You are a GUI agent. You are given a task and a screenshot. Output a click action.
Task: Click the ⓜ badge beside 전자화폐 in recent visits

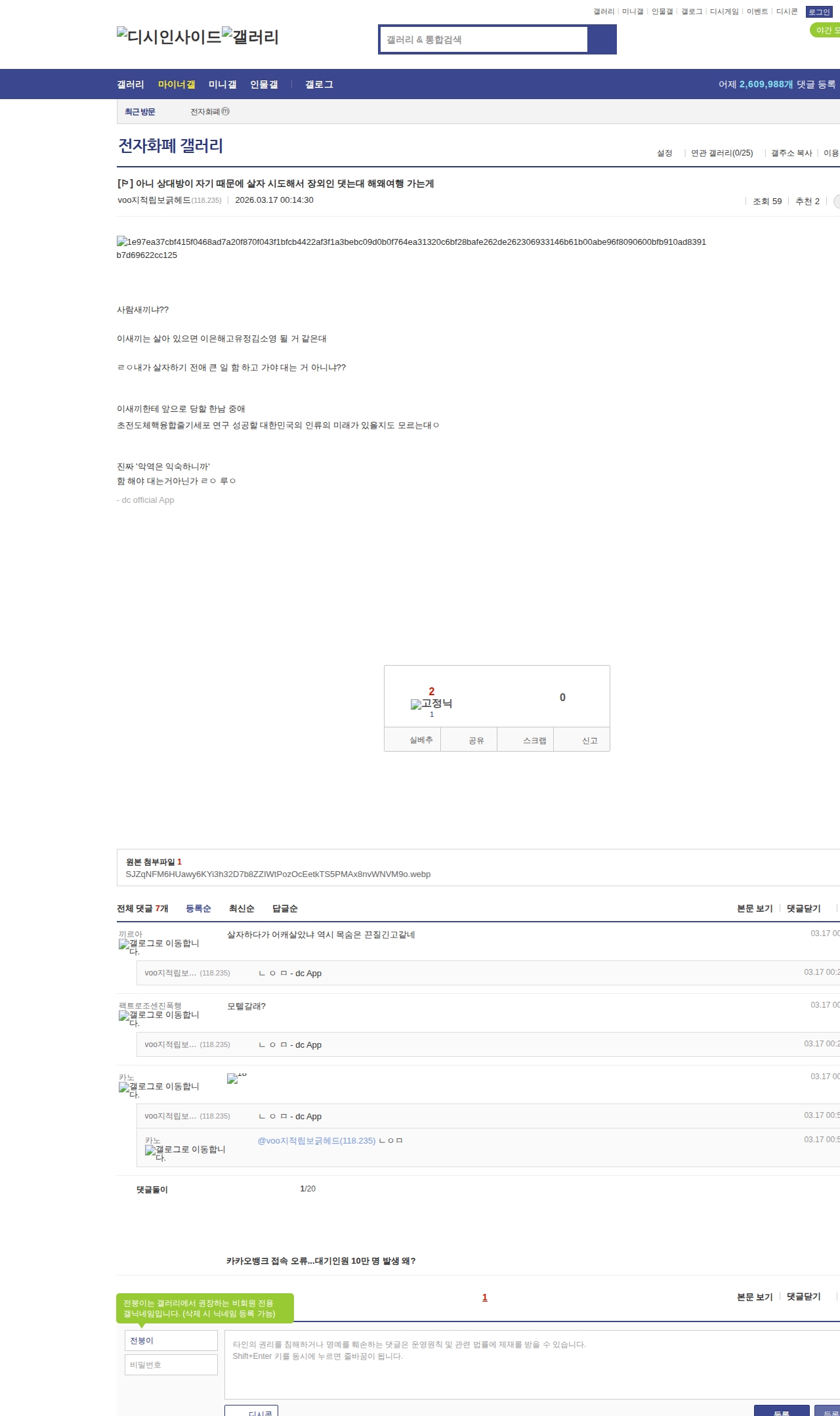point(226,112)
